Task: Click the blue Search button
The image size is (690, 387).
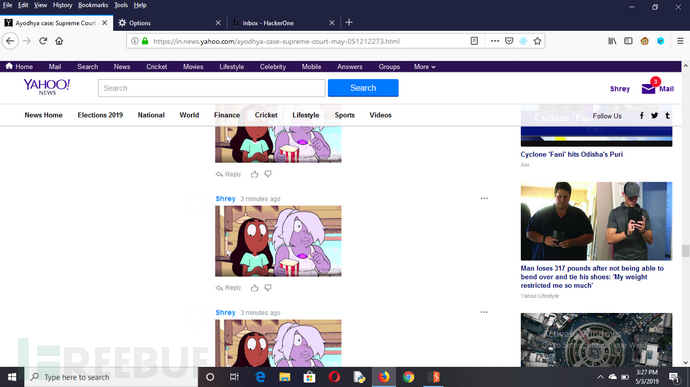Action: (363, 88)
